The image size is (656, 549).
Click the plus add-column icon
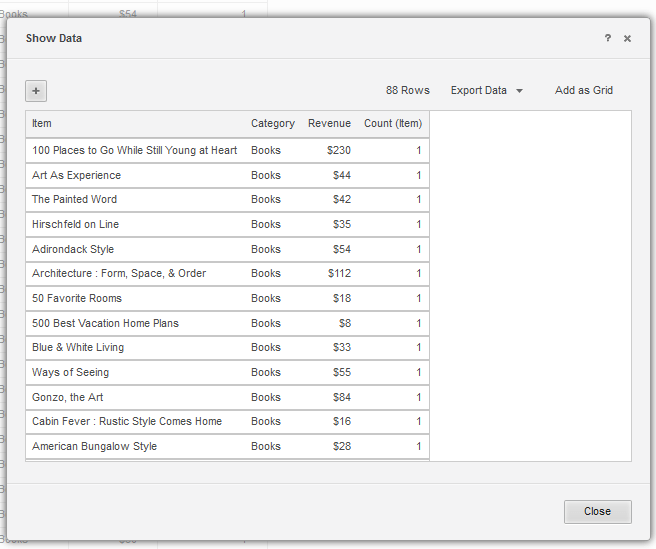click(36, 91)
